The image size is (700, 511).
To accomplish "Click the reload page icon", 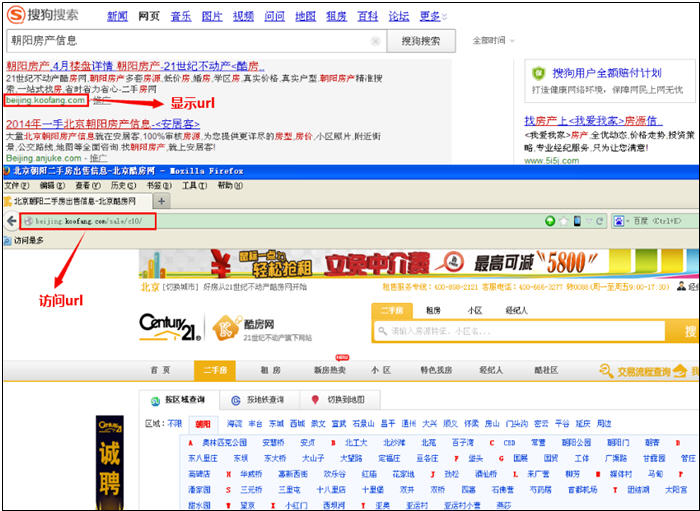I will click(598, 221).
